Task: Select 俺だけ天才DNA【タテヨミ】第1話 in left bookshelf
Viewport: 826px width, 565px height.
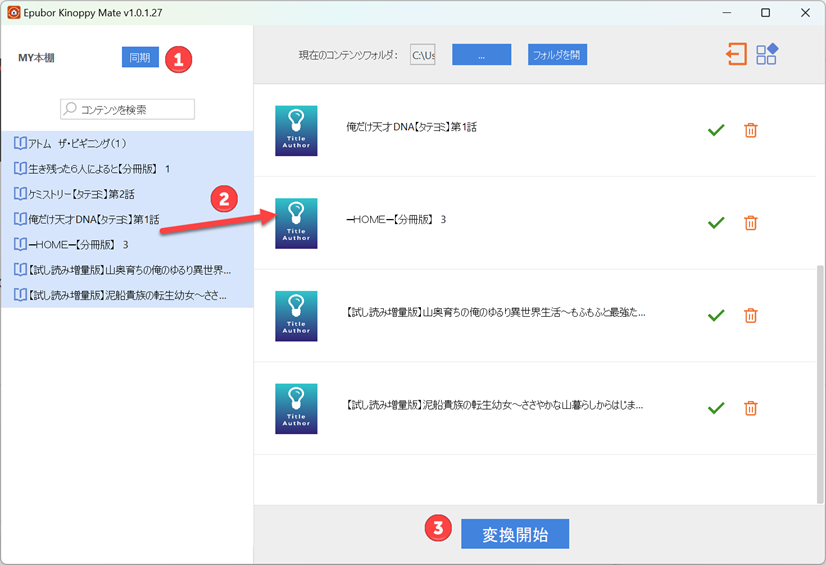Action: 127,219
